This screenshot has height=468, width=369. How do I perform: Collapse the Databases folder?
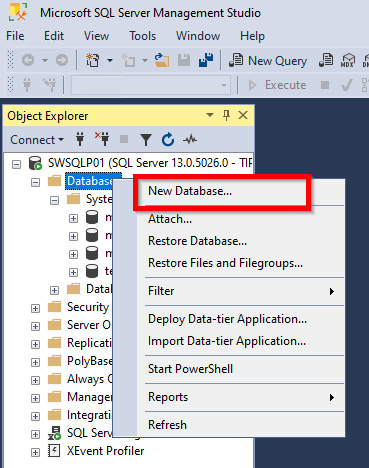(x=35, y=182)
